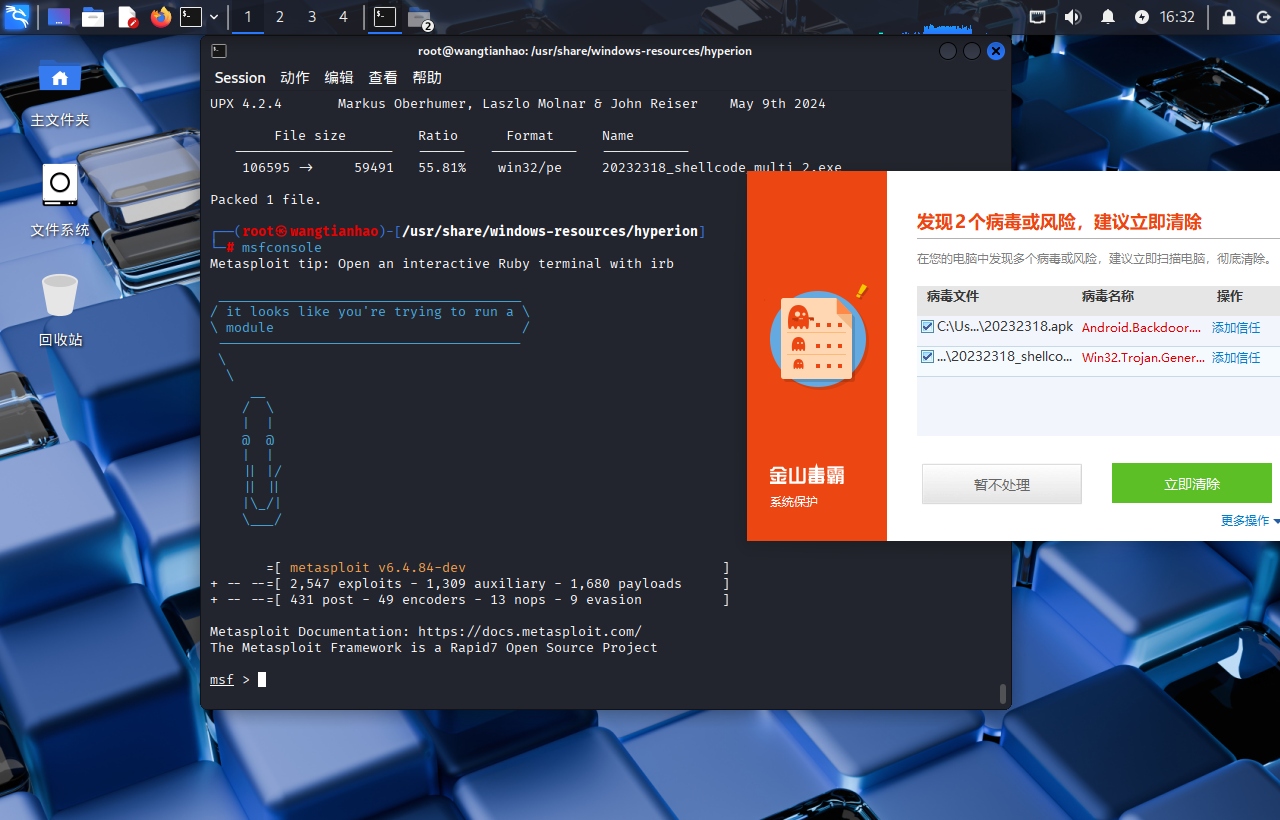Open the Session menu in terminal
Screen dimensions: 1280x820
coord(240,78)
